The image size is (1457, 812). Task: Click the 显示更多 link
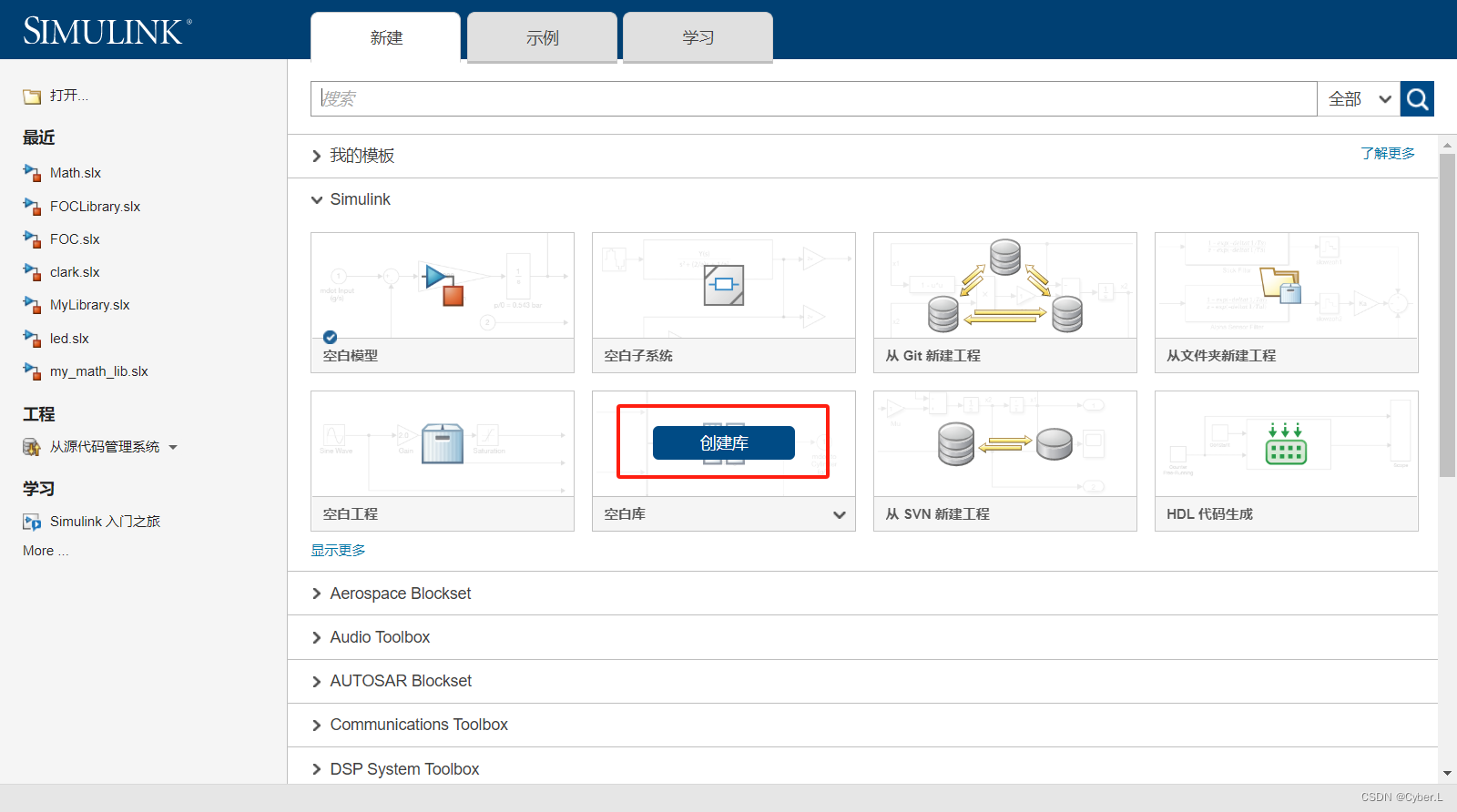(338, 550)
